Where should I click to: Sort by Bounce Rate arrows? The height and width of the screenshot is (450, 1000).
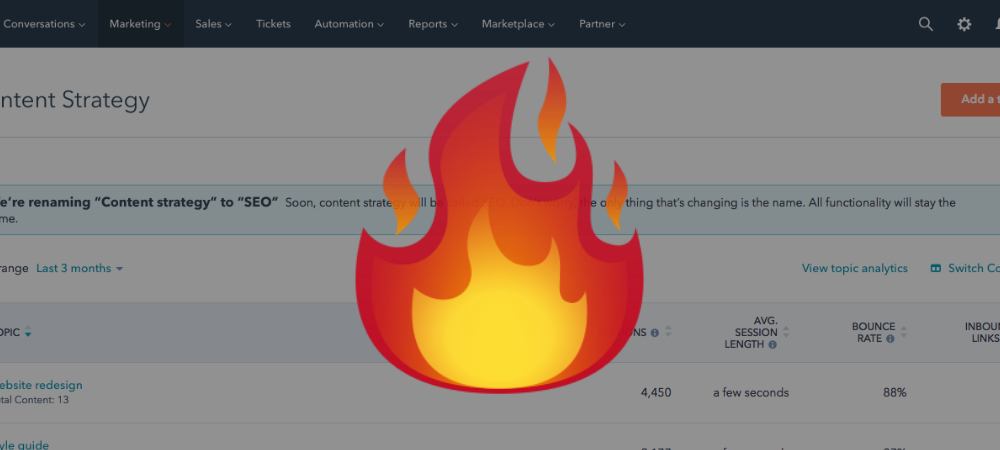pyautogui.click(x=903, y=332)
